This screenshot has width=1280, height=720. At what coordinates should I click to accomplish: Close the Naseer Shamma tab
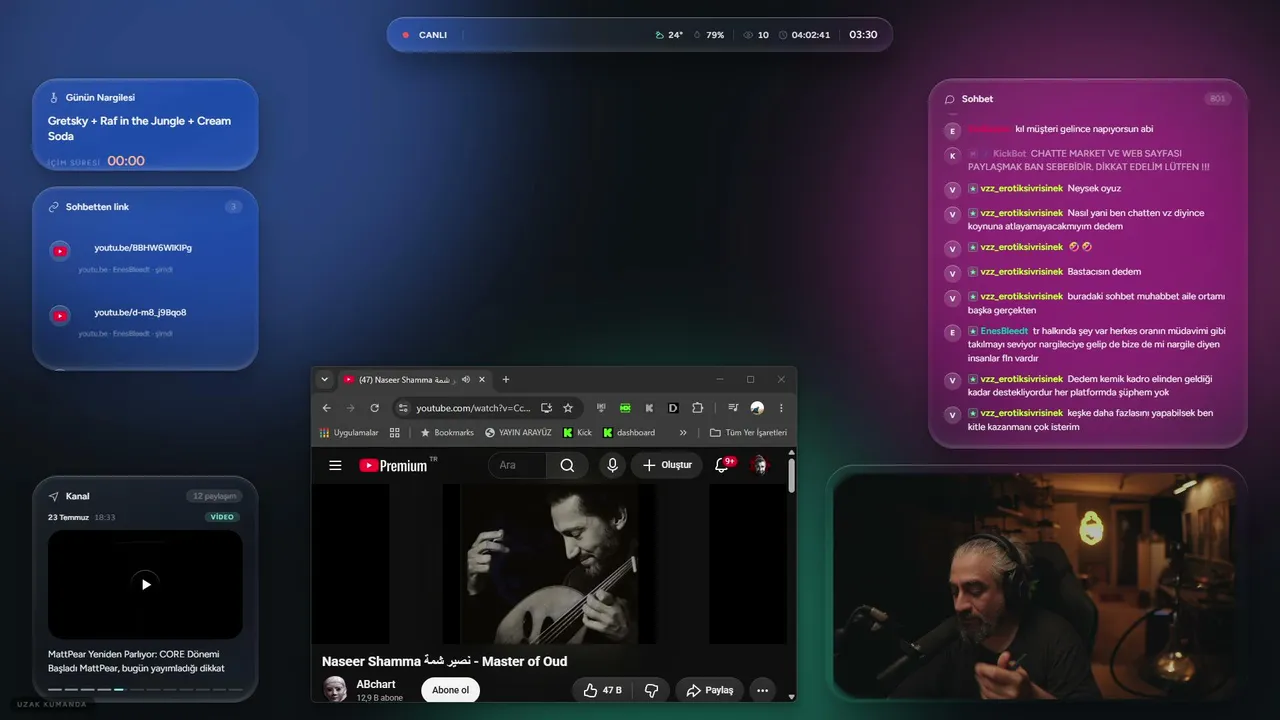[x=482, y=380]
